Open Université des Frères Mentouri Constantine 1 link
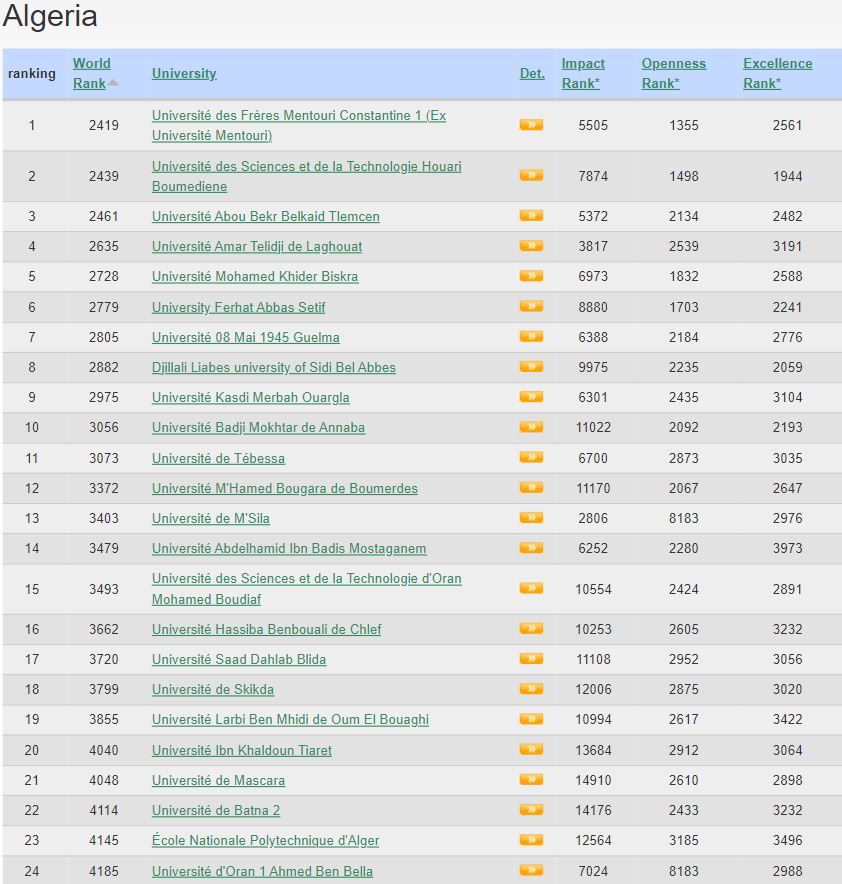Screen dimensions: 842x884 [x=299, y=125]
